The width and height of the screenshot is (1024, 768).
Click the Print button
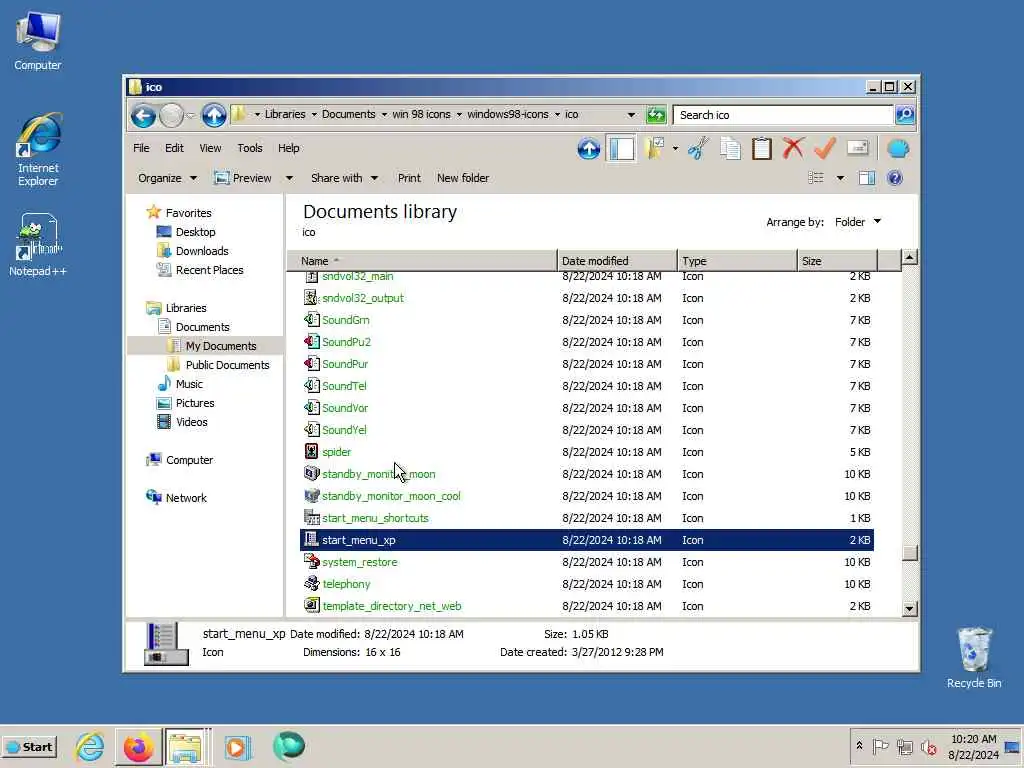click(409, 178)
